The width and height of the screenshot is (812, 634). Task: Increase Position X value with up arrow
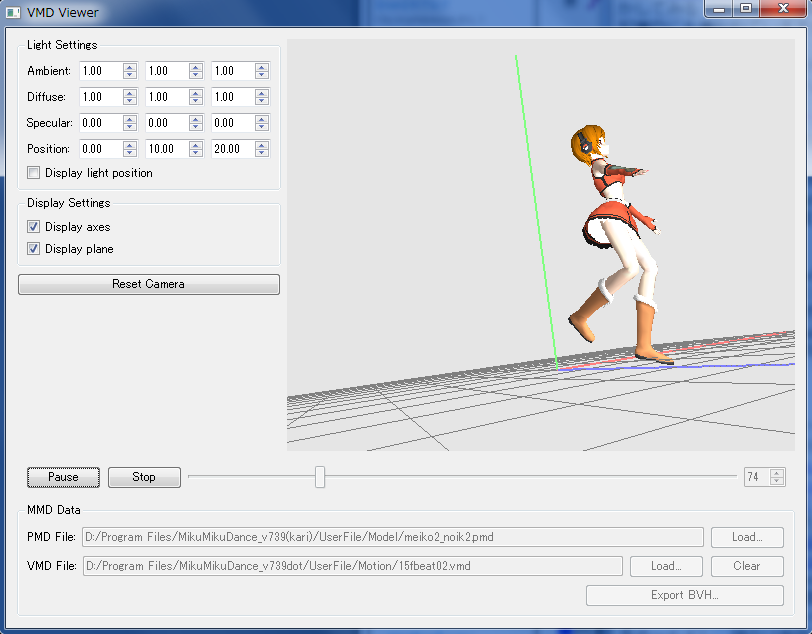click(x=130, y=145)
